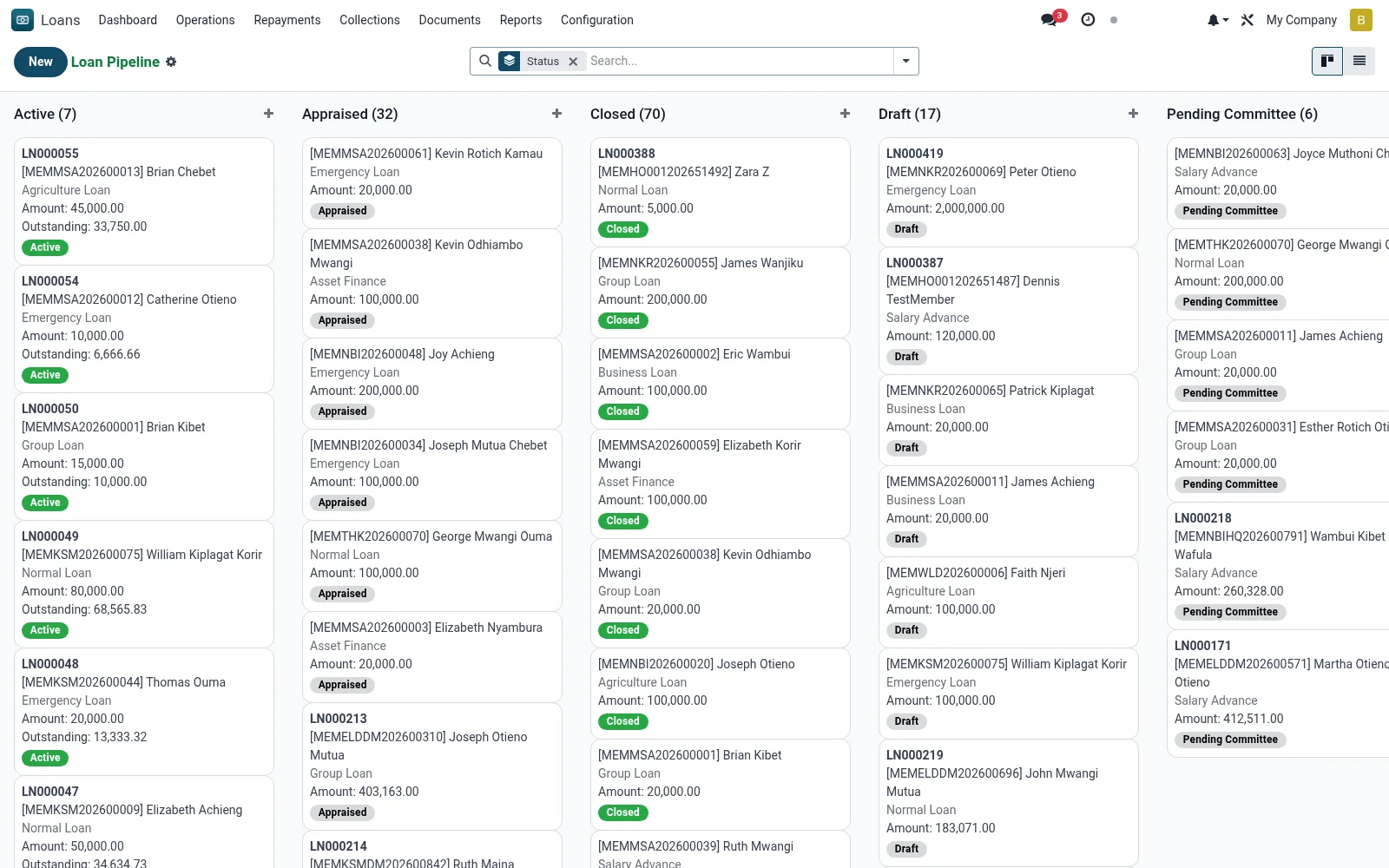Add a card in Active column
The height and width of the screenshot is (868, 1389).
click(268, 114)
